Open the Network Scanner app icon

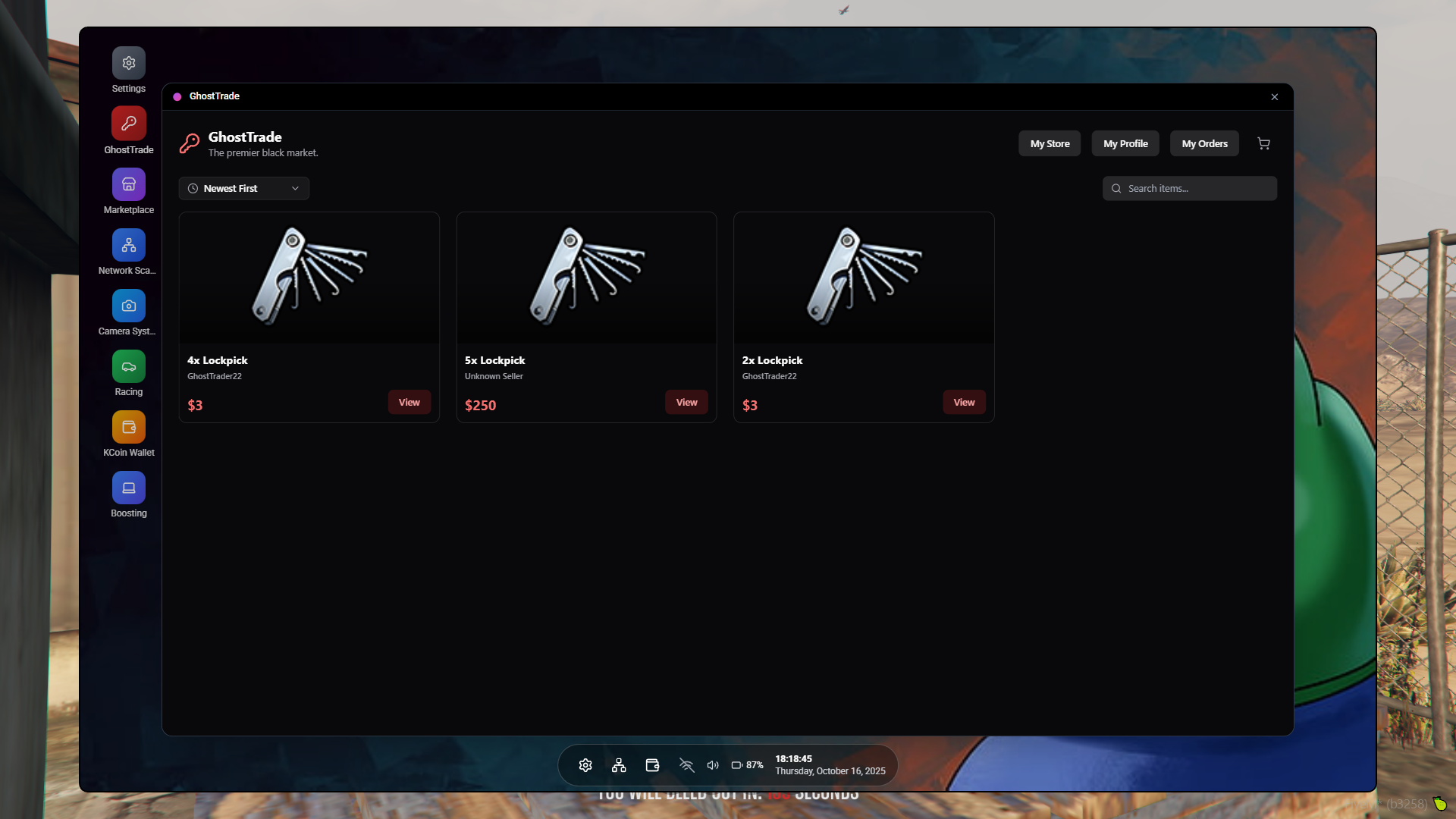click(129, 245)
